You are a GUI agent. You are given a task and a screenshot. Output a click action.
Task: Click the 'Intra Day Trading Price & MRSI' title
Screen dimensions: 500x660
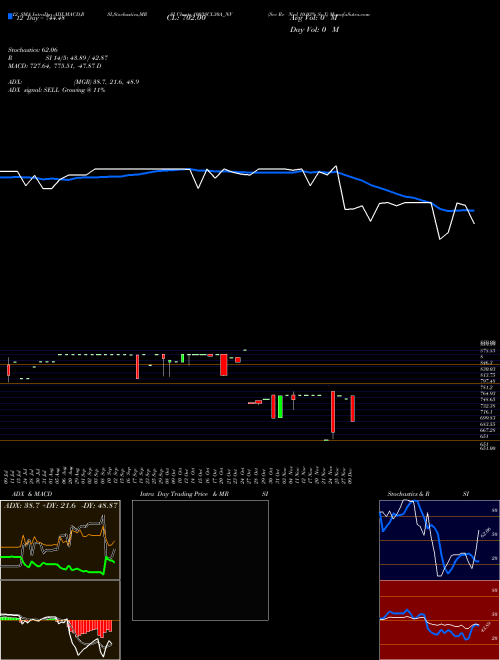[205, 494]
